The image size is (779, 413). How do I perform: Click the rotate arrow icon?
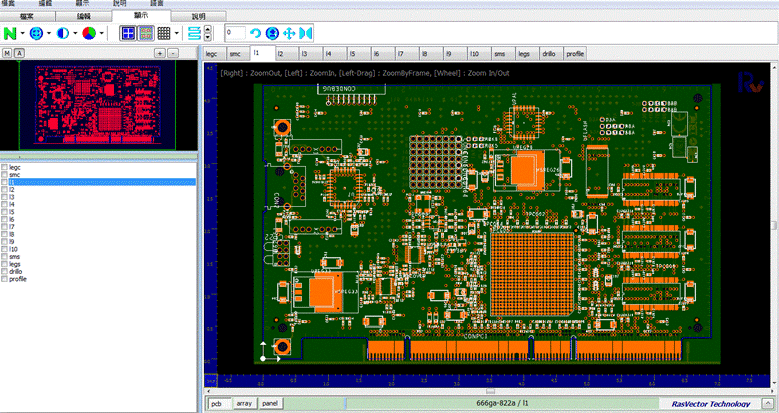coord(255,34)
